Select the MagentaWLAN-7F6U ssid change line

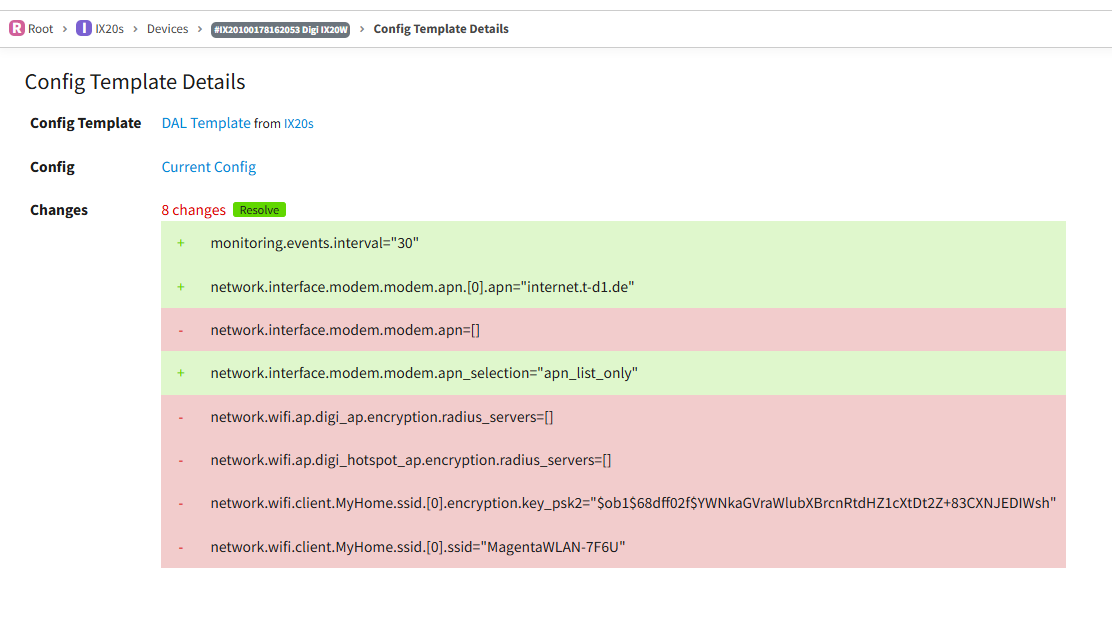click(x=613, y=546)
